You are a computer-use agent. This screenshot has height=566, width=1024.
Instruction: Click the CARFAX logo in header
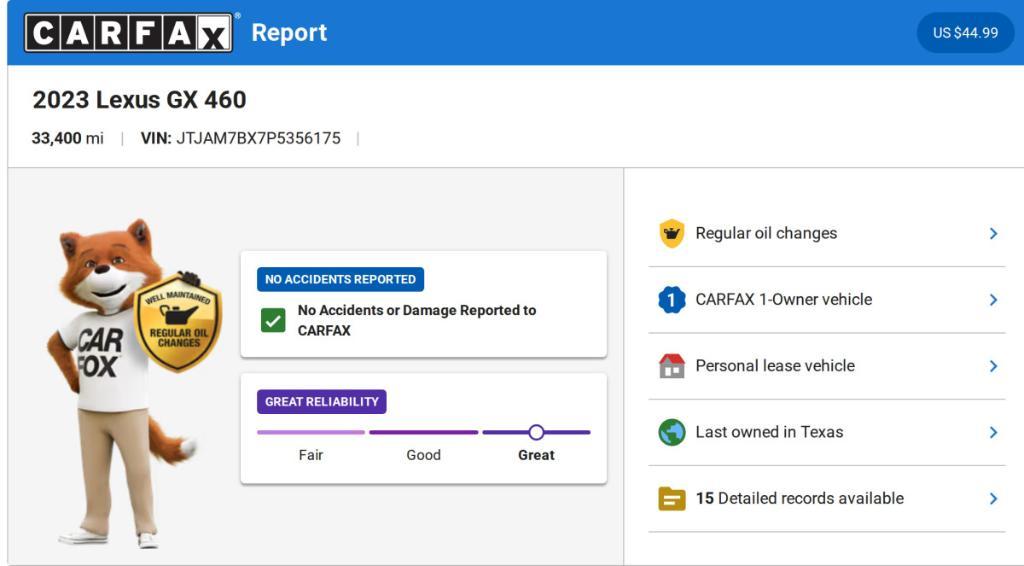(131, 33)
